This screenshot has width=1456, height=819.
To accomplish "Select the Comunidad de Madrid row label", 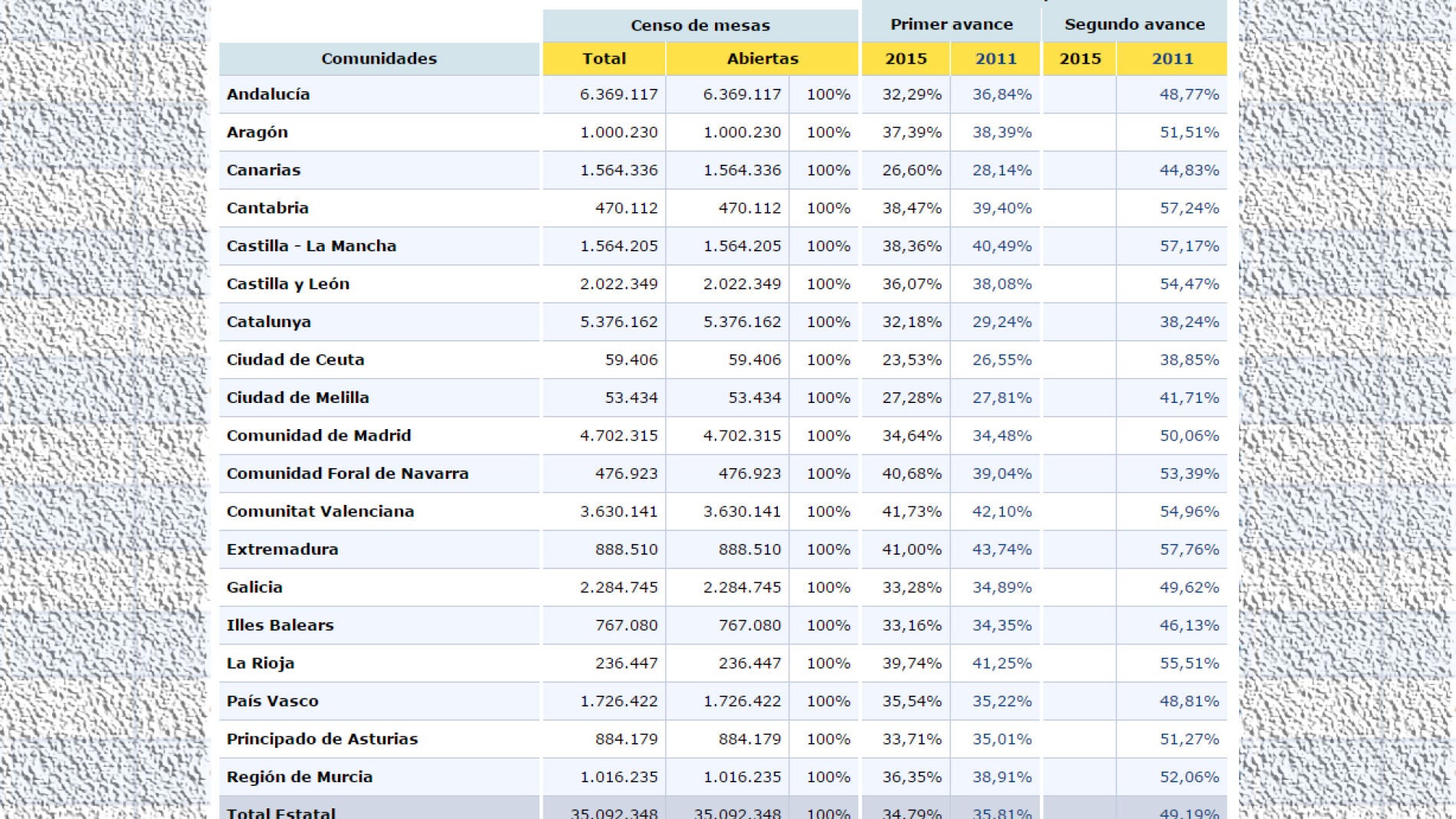I will tap(319, 435).
